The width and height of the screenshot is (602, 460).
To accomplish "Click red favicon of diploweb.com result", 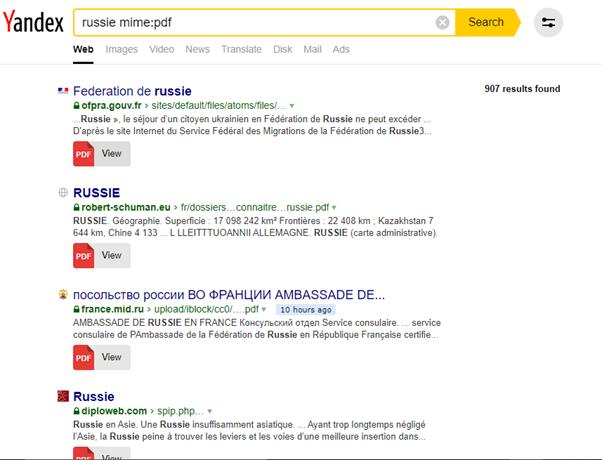I will (x=63, y=396).
